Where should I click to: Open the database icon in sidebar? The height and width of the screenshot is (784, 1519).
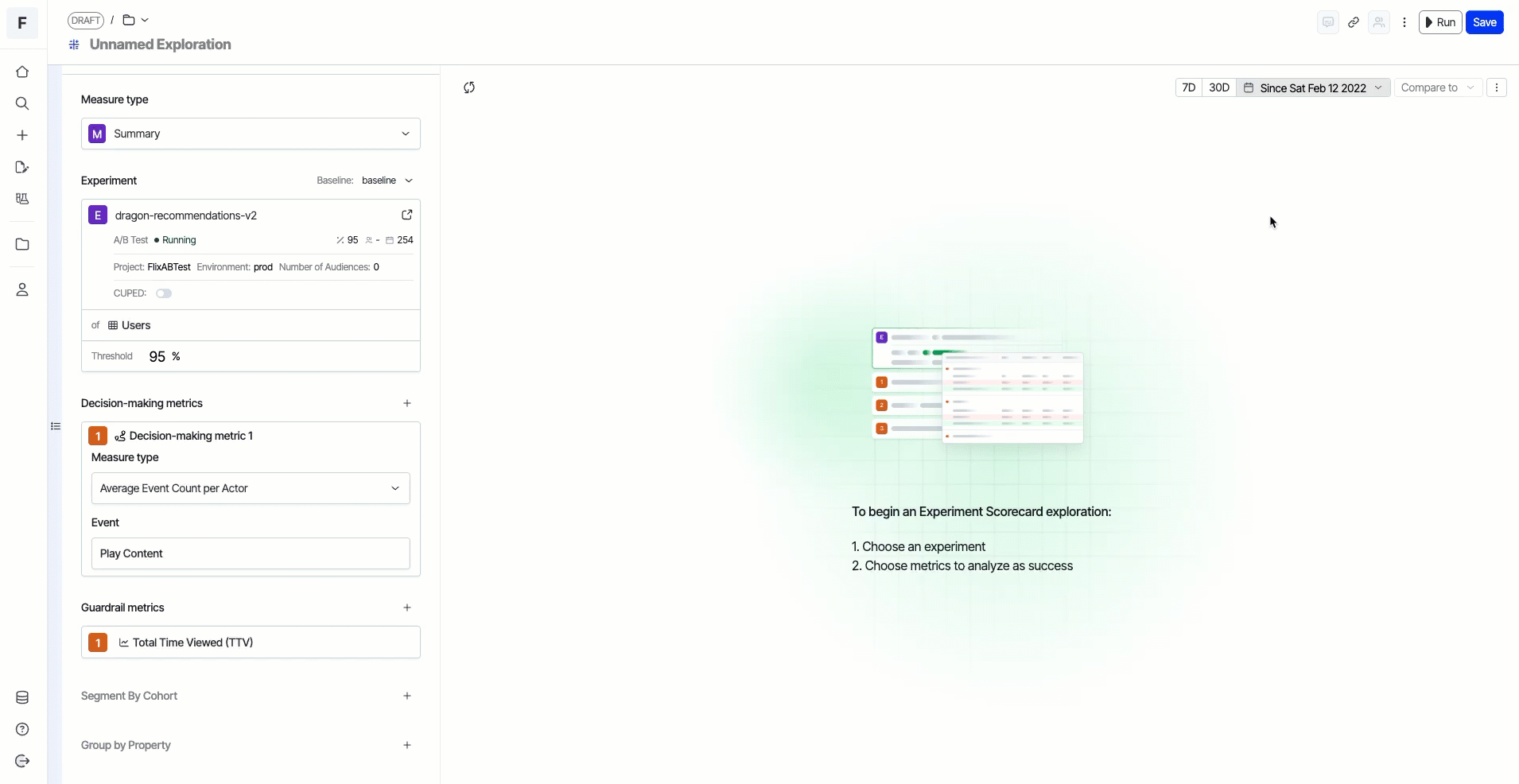pyautogui.click(x=22, y=697)
